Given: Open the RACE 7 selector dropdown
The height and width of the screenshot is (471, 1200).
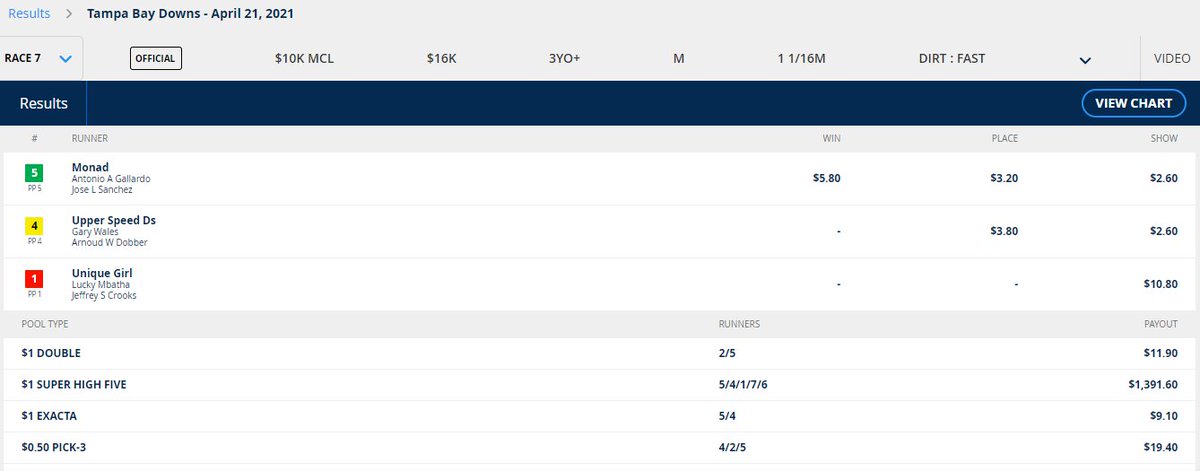Looking at the screenshot, I should pyautogui.click(x=41, y=58).
